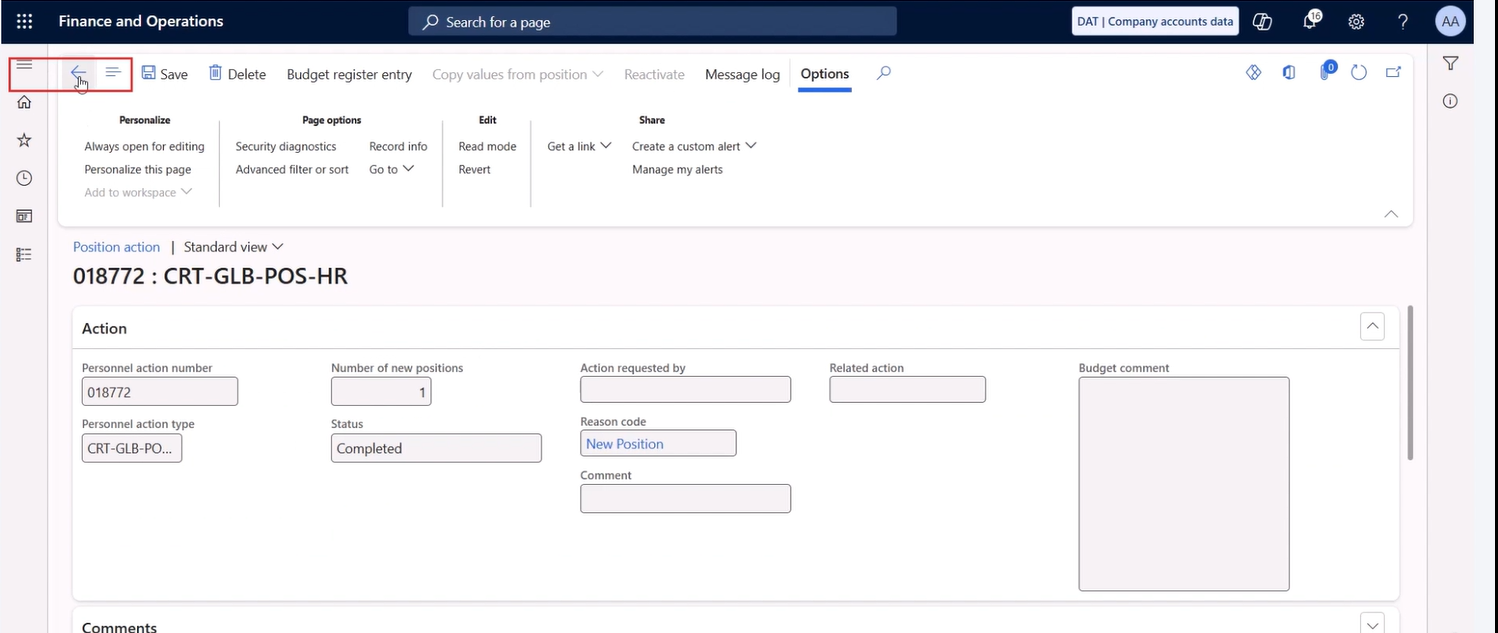1498x633 pixels.
Task: Open Advanced filter or sort
Action: point(292,169)
